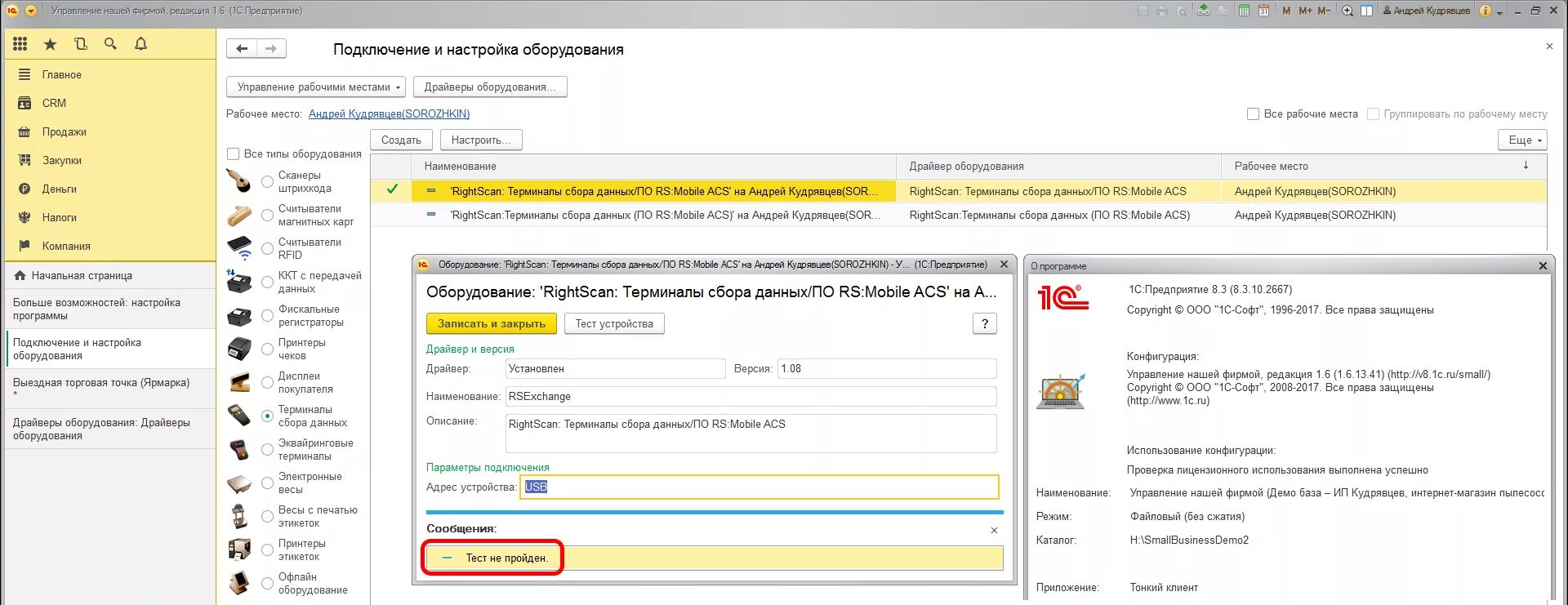This screenshot has width=1568, height=605.
Task: Click the magnetic card reader device icon
Action: tap(239, 216)
